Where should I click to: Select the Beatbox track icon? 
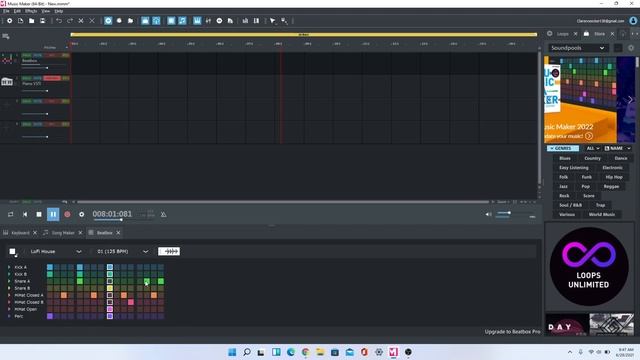[7, 60]
